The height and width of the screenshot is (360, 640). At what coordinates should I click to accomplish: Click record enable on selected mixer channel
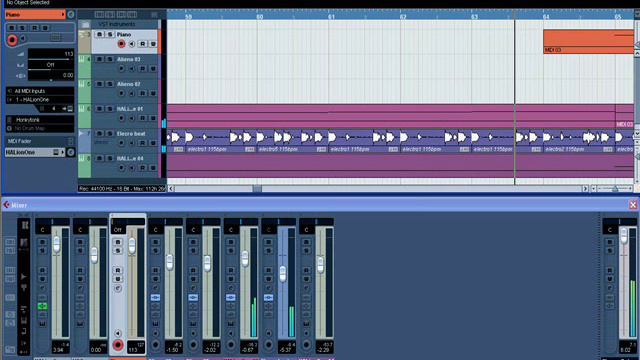click(118, 345)
